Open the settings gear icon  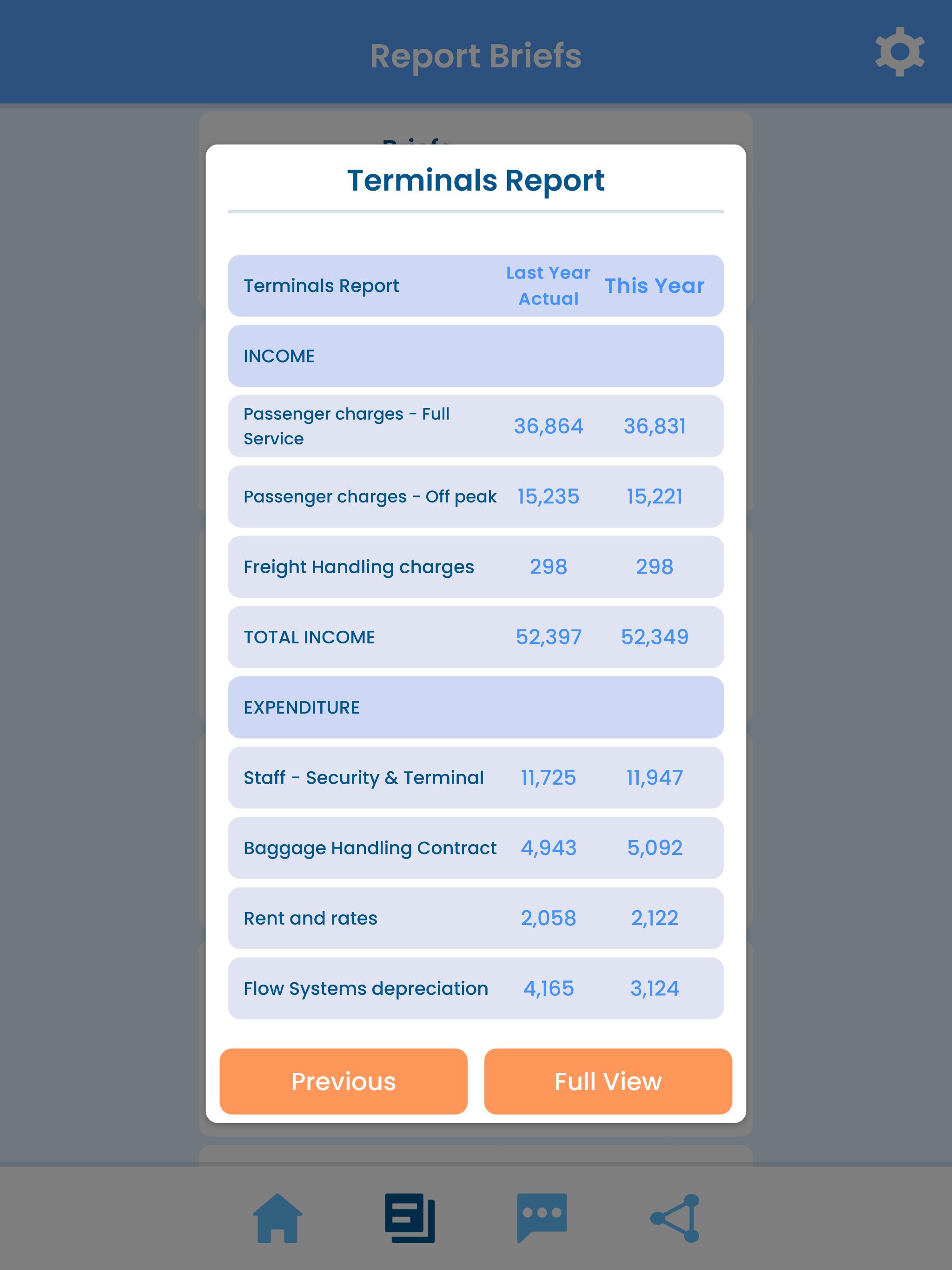pos(899,52)
